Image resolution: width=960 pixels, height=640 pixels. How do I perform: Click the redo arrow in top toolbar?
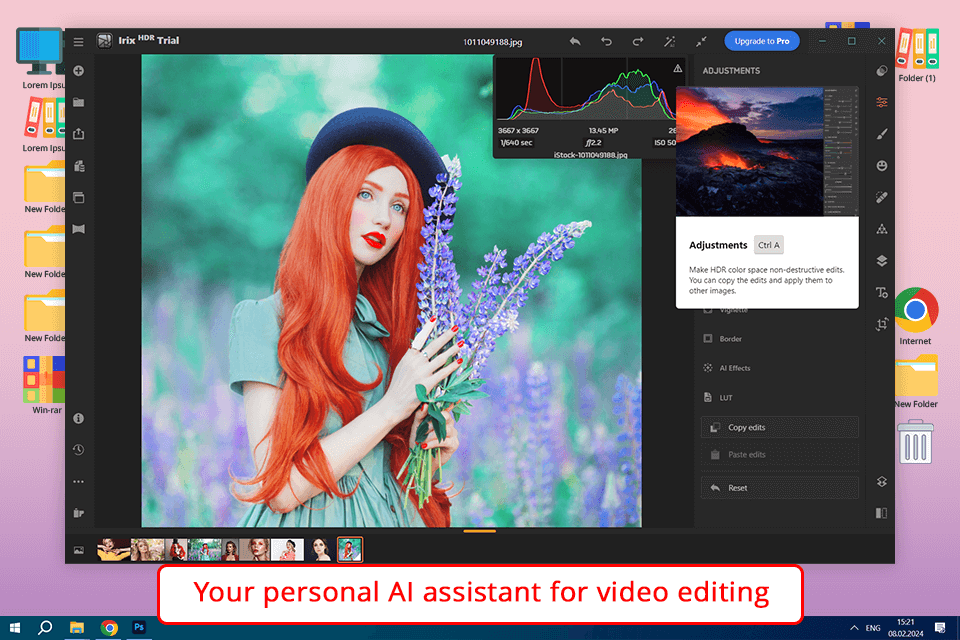638,42
